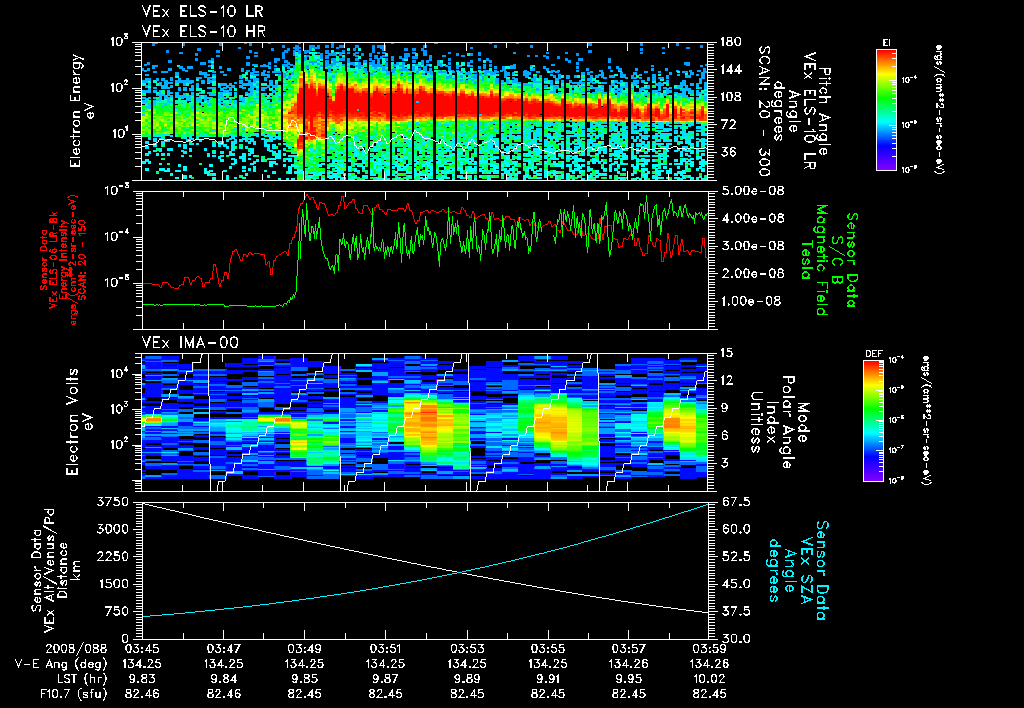This screenshot has height=708, width=1024.
Task: Click the "LST (hr)" row label
Action: 80,679
